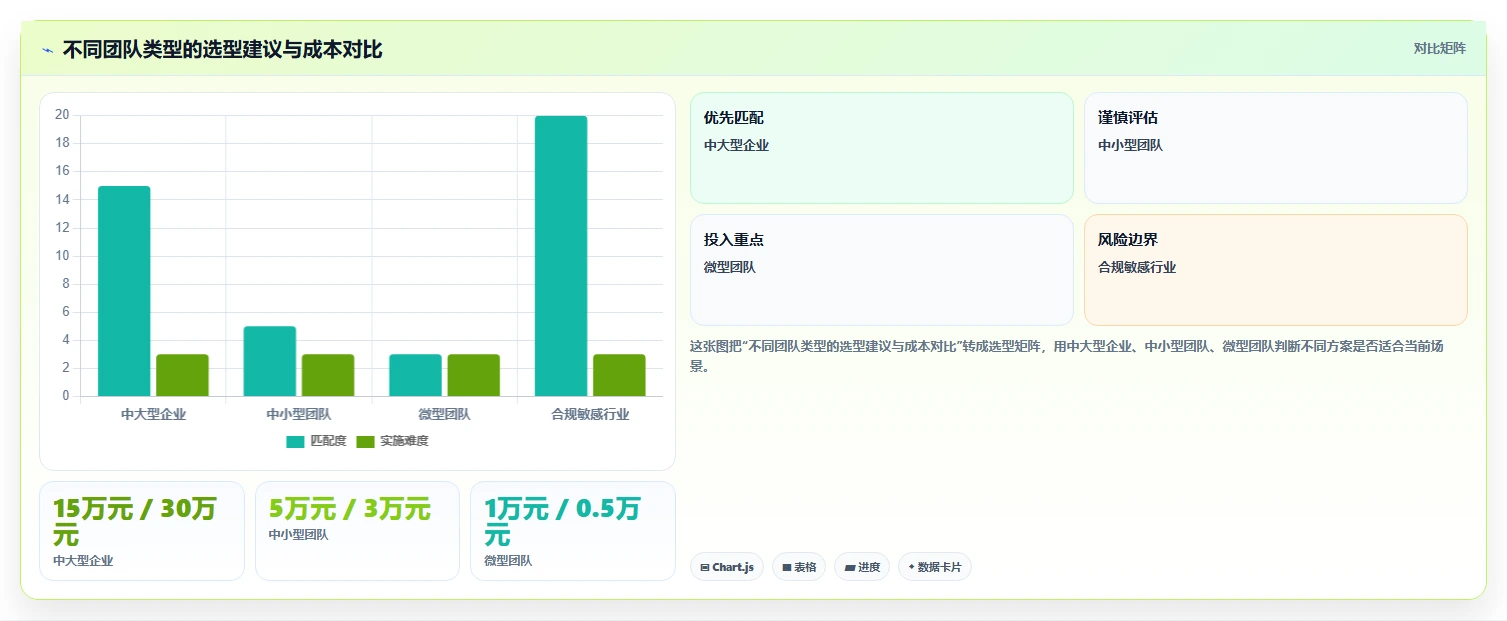Click the icon in the 表格 tag
The height and width of the screenshot is (621, 1507).
coord(787,568)
